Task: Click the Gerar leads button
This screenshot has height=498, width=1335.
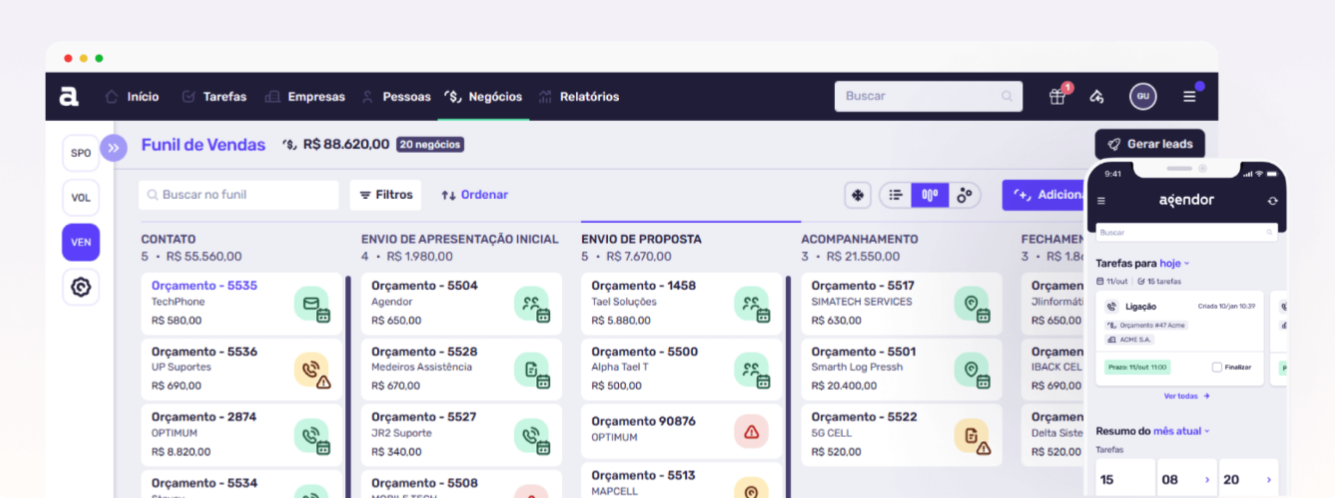Action: (x=1150, y=144)
